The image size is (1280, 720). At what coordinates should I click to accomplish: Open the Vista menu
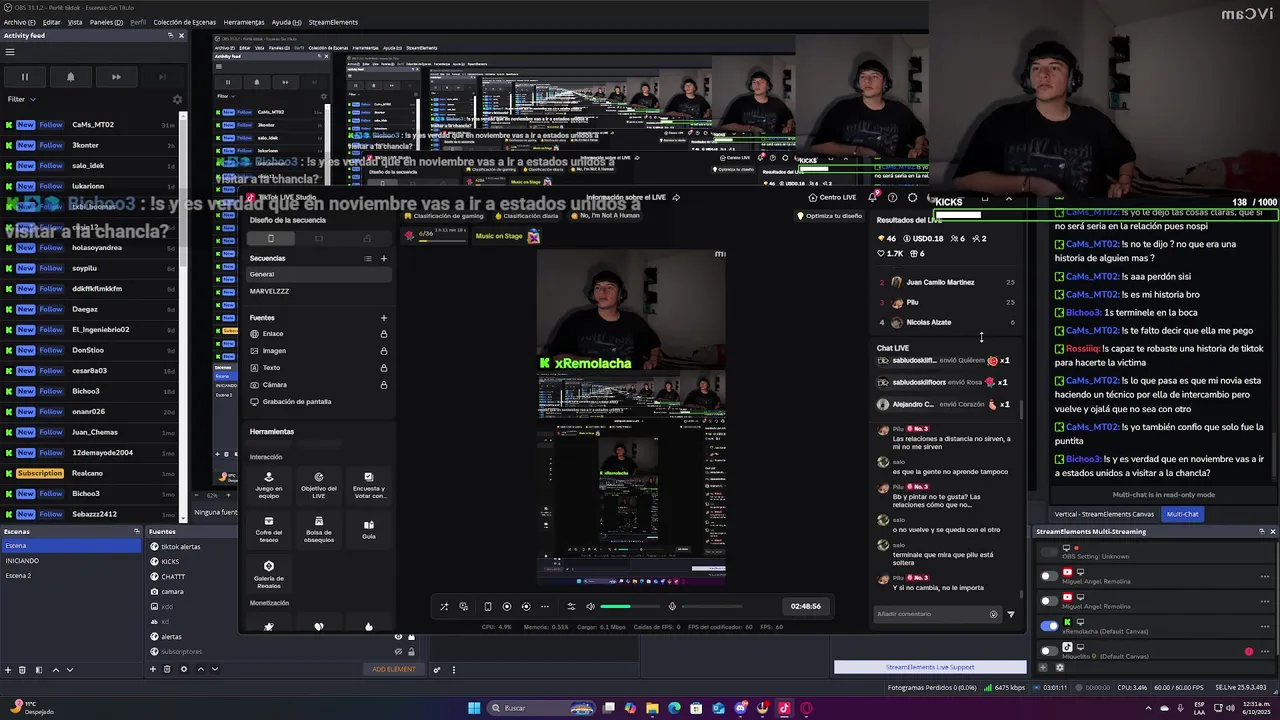pyautogui.click(x=75, y=22)
